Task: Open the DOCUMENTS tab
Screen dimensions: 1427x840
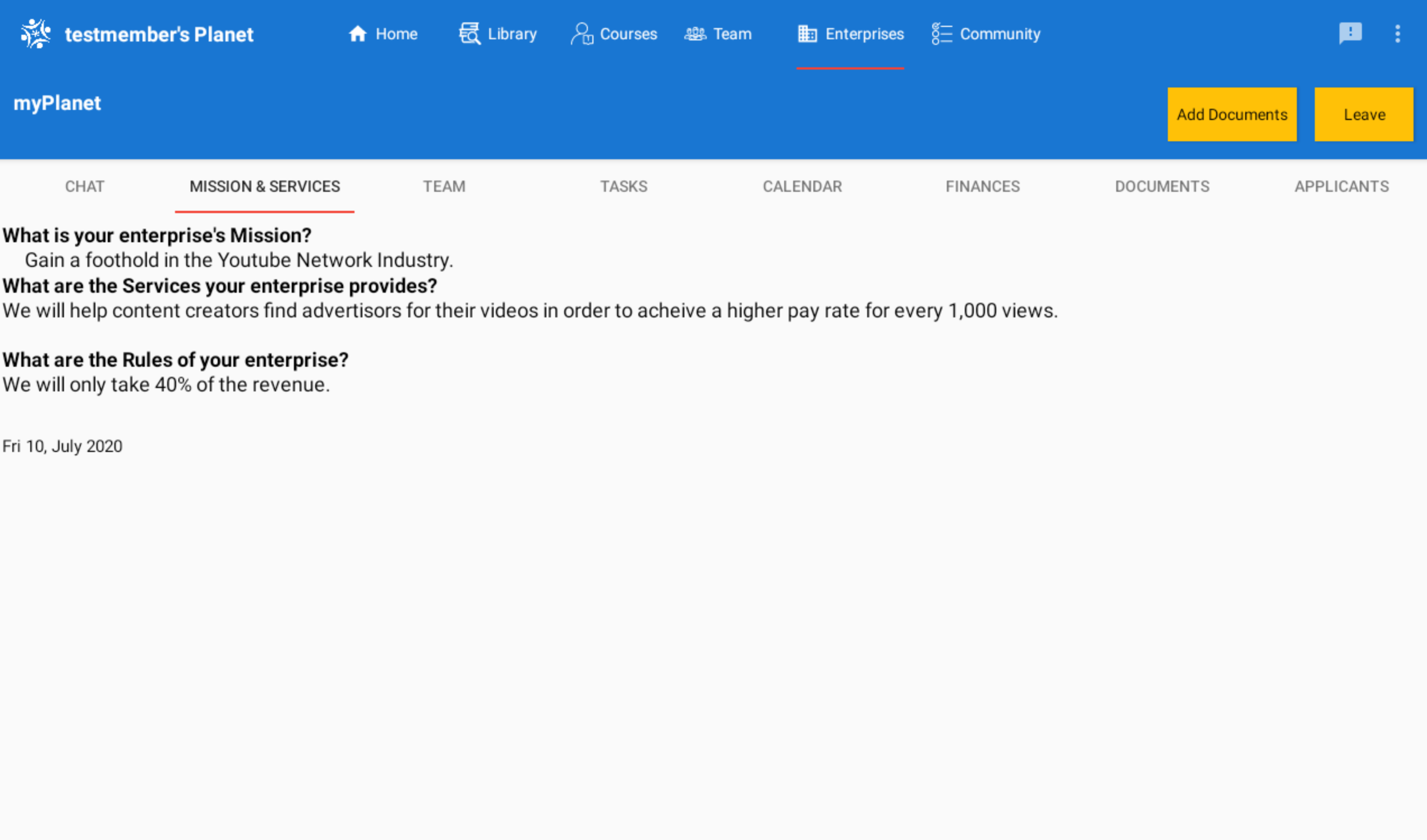Action: click(1162, 186)
